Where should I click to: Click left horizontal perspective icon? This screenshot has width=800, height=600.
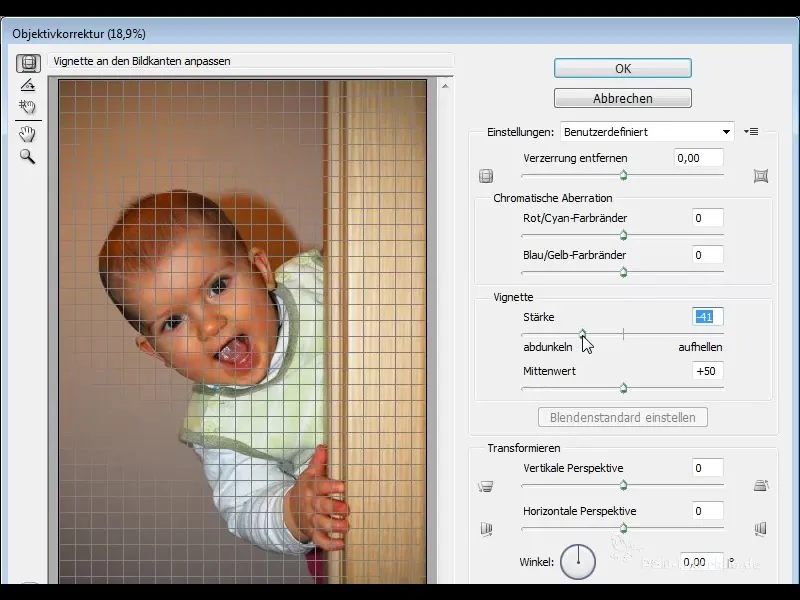pyautogui.click(x=486, y=529)
